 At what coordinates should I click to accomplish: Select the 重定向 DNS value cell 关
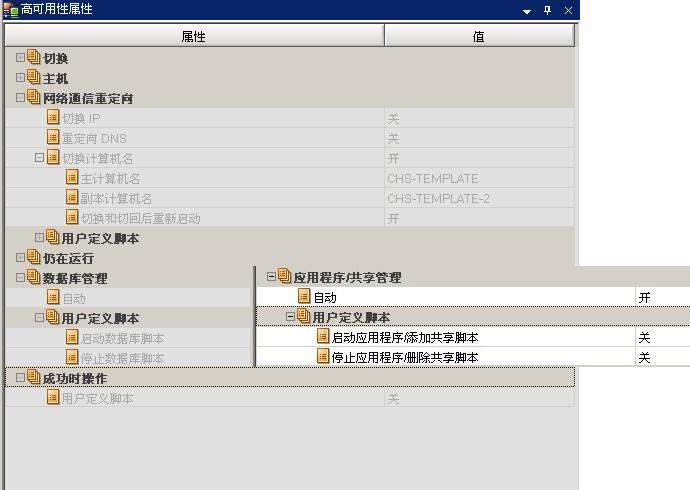coord(480,138)
